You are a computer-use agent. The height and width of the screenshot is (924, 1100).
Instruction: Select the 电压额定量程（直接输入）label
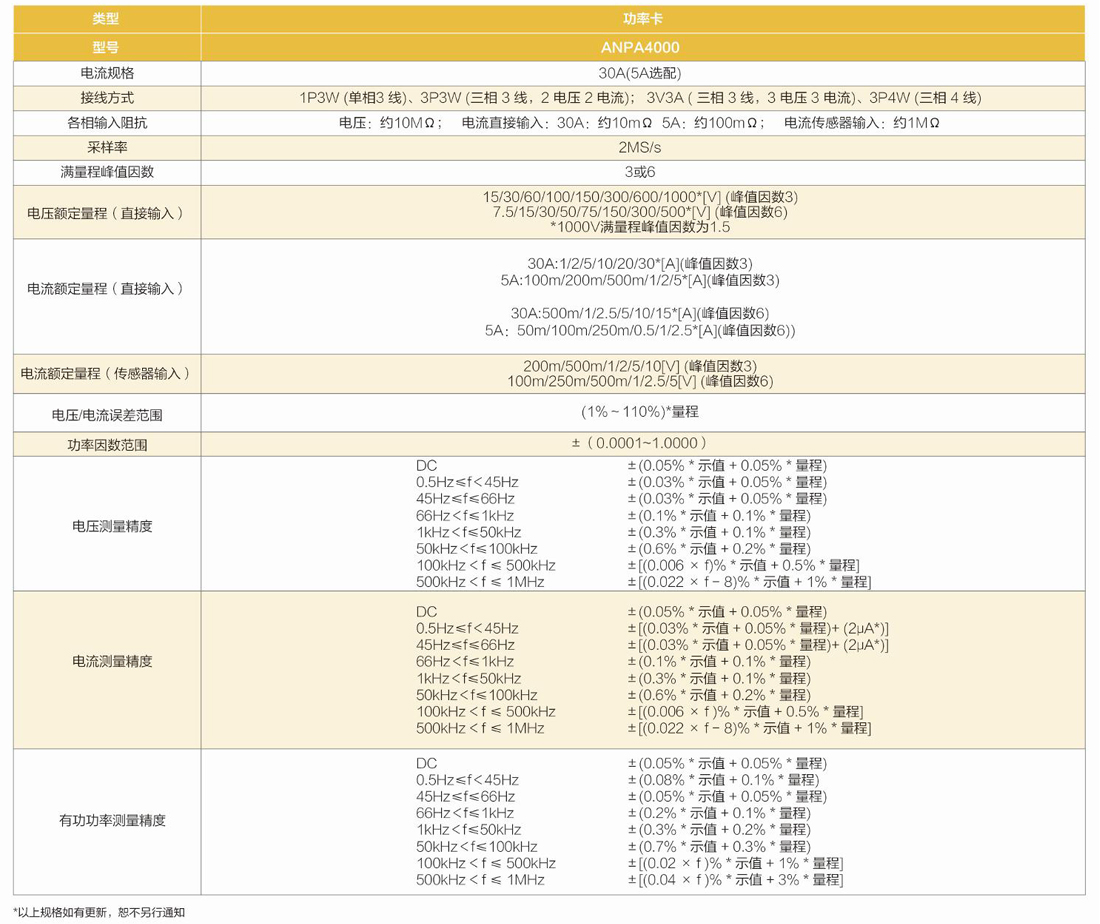pos(106,213)
